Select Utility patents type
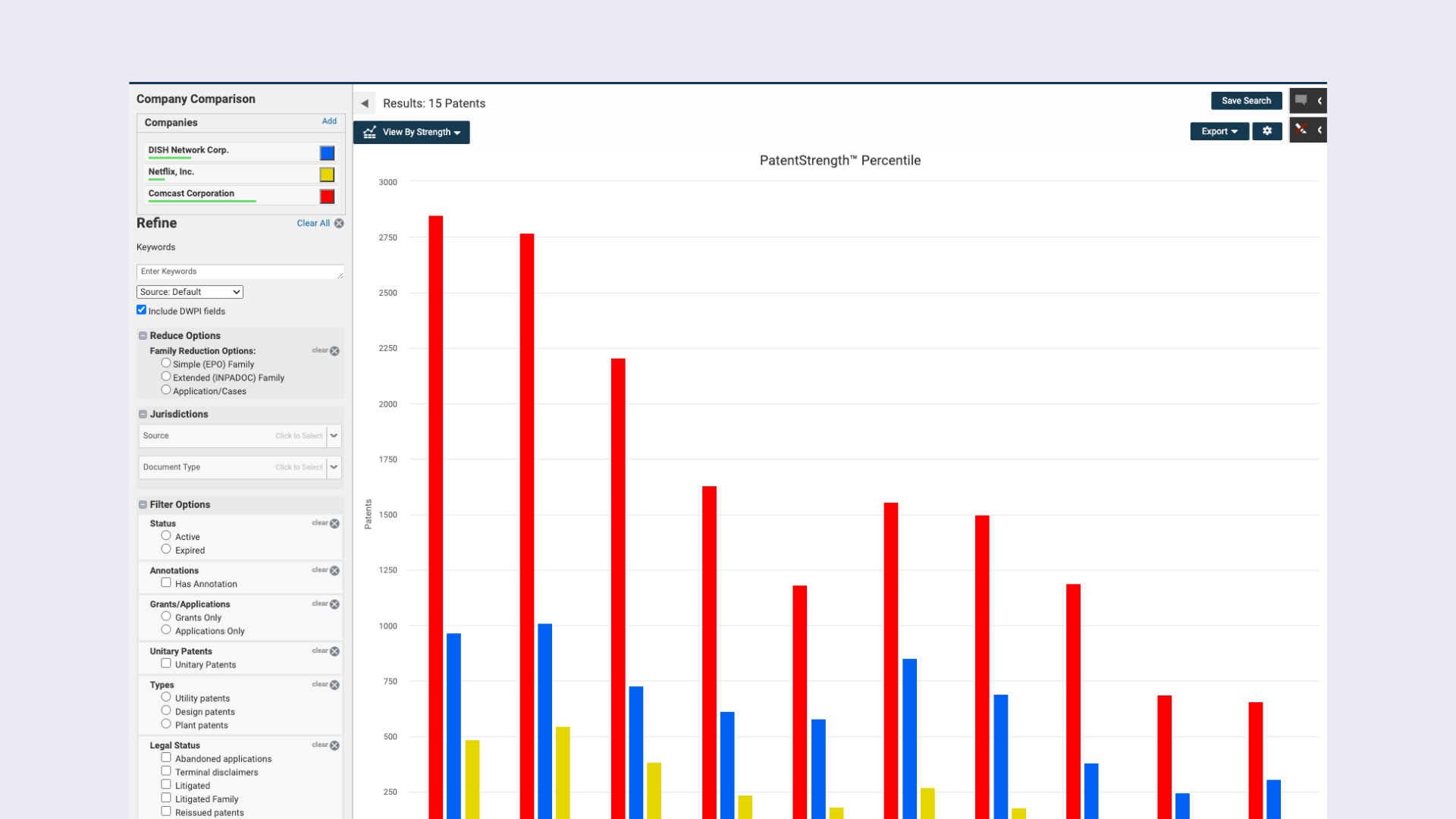This screenshot has height=819, width=1456. click(165, 697)
